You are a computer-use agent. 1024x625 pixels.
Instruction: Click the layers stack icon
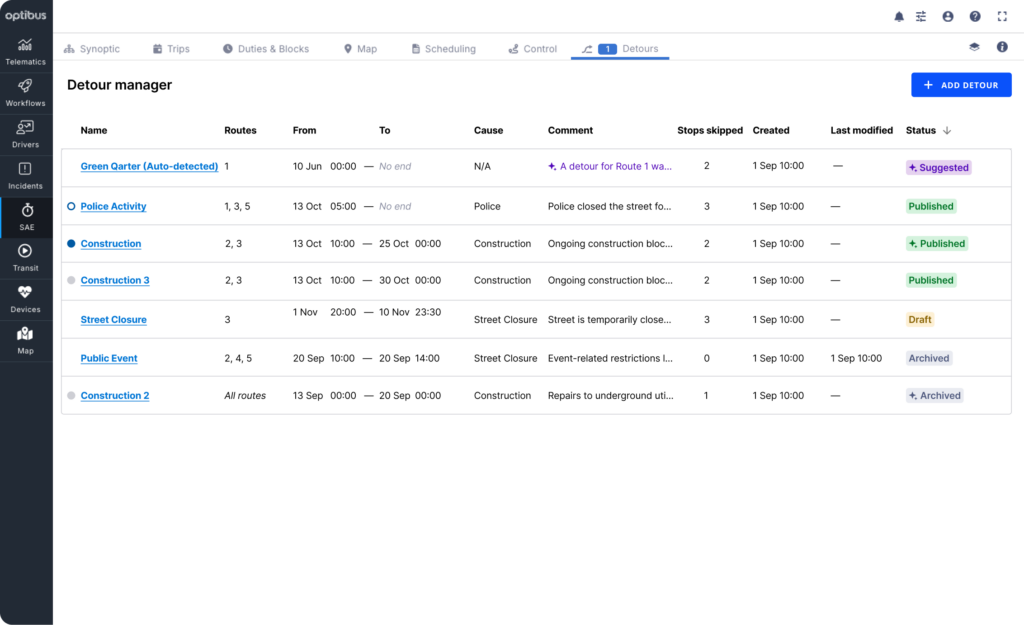(x=974, y=47)
